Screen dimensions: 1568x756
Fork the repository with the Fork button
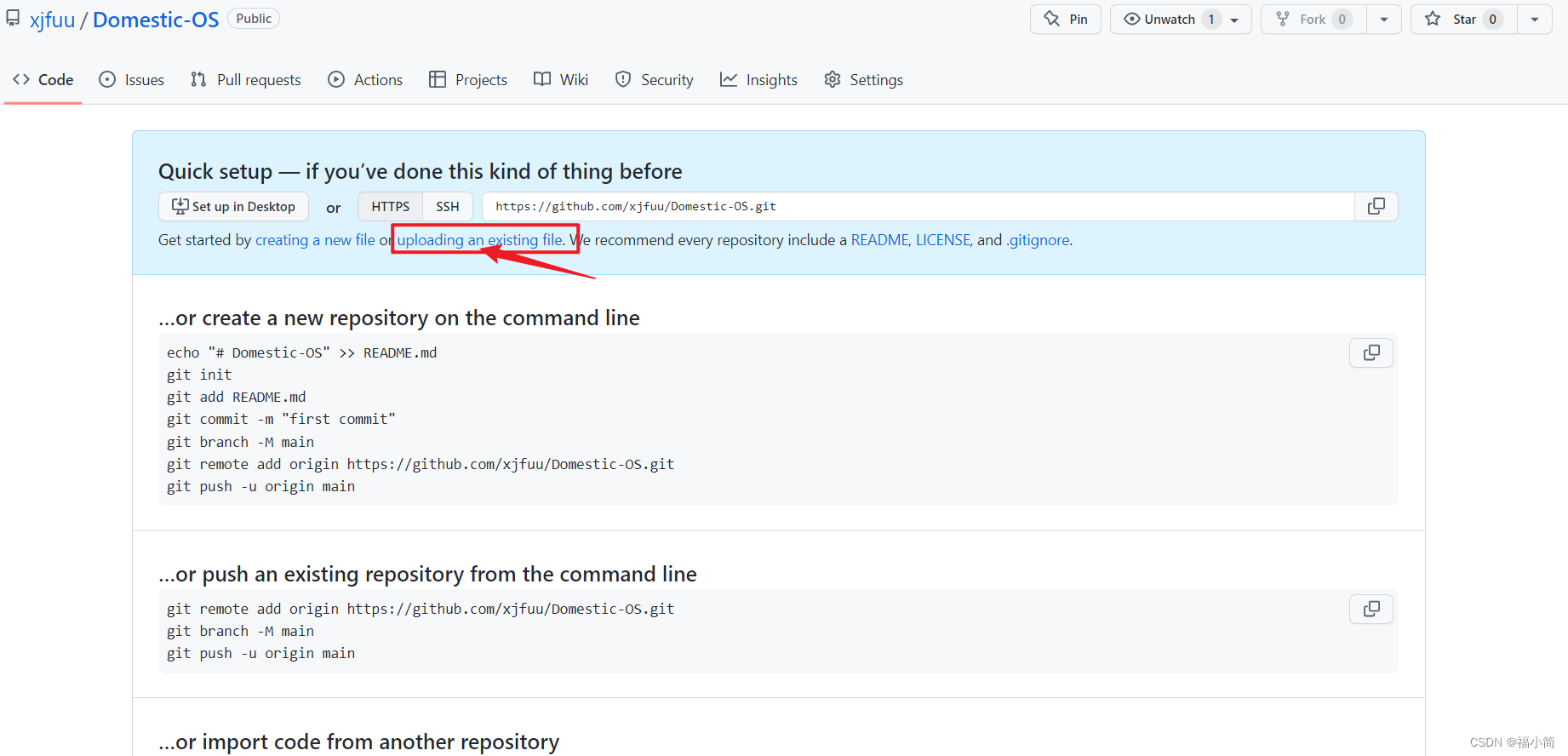tap(1313, 19)
